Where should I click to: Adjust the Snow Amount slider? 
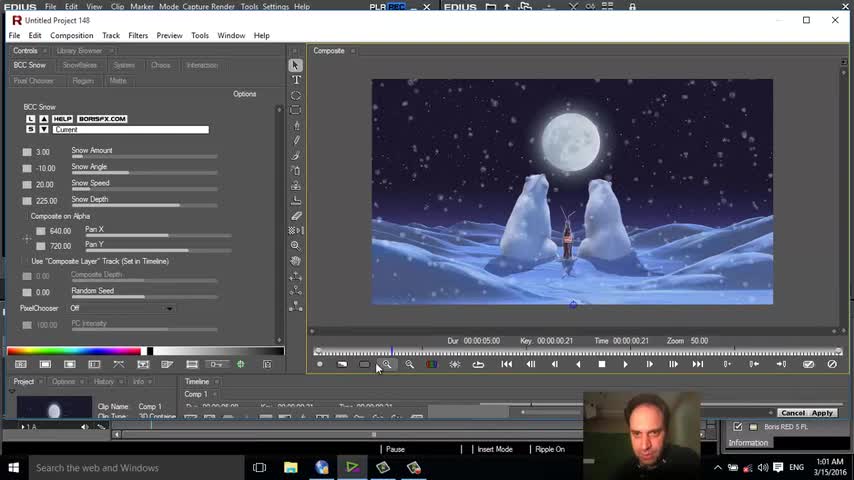point(144,157)
